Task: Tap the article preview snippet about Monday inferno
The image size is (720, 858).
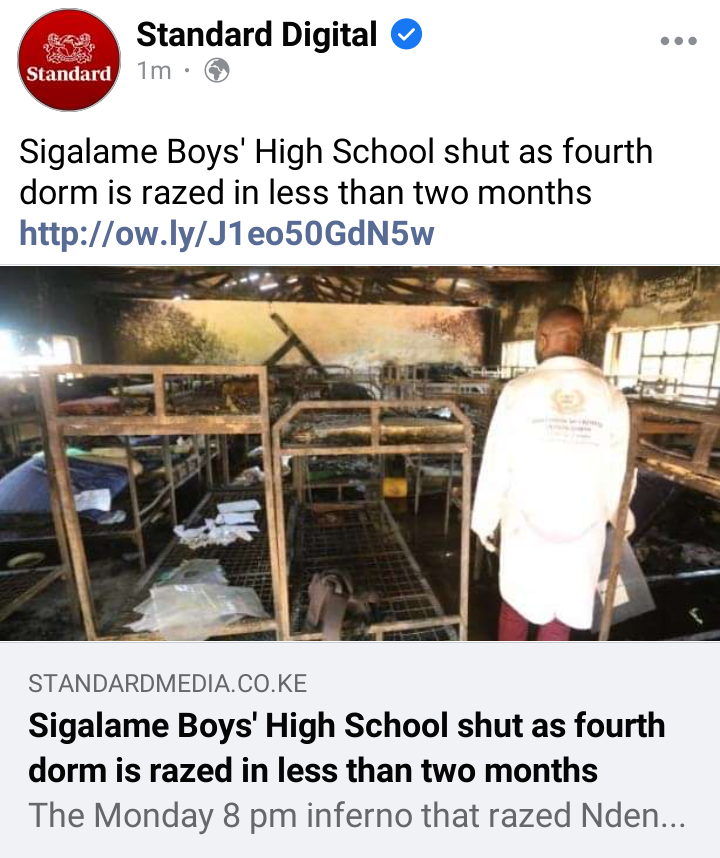Action: (x=357, y=815)
